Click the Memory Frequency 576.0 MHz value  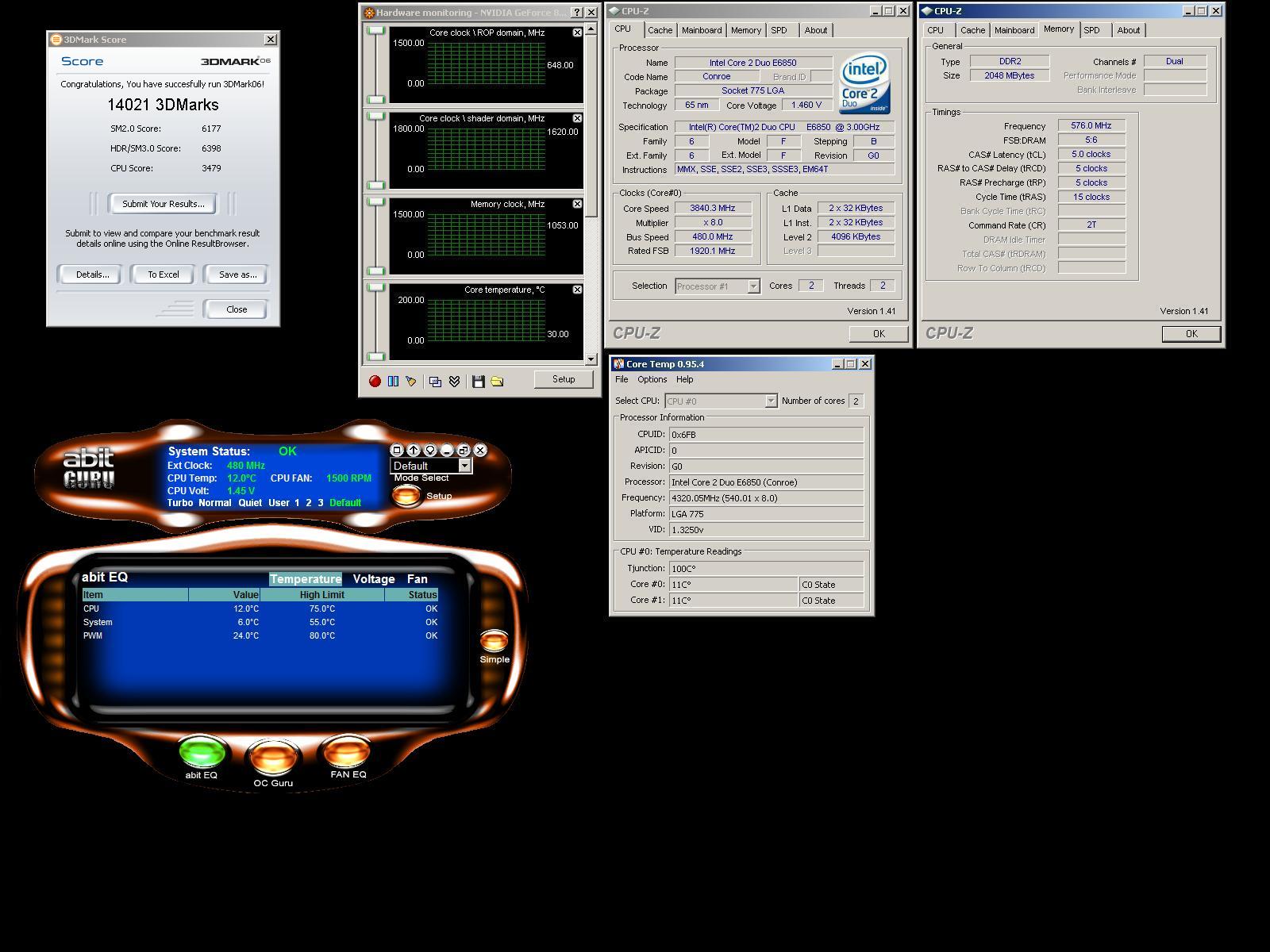(x=1091, y=126)
